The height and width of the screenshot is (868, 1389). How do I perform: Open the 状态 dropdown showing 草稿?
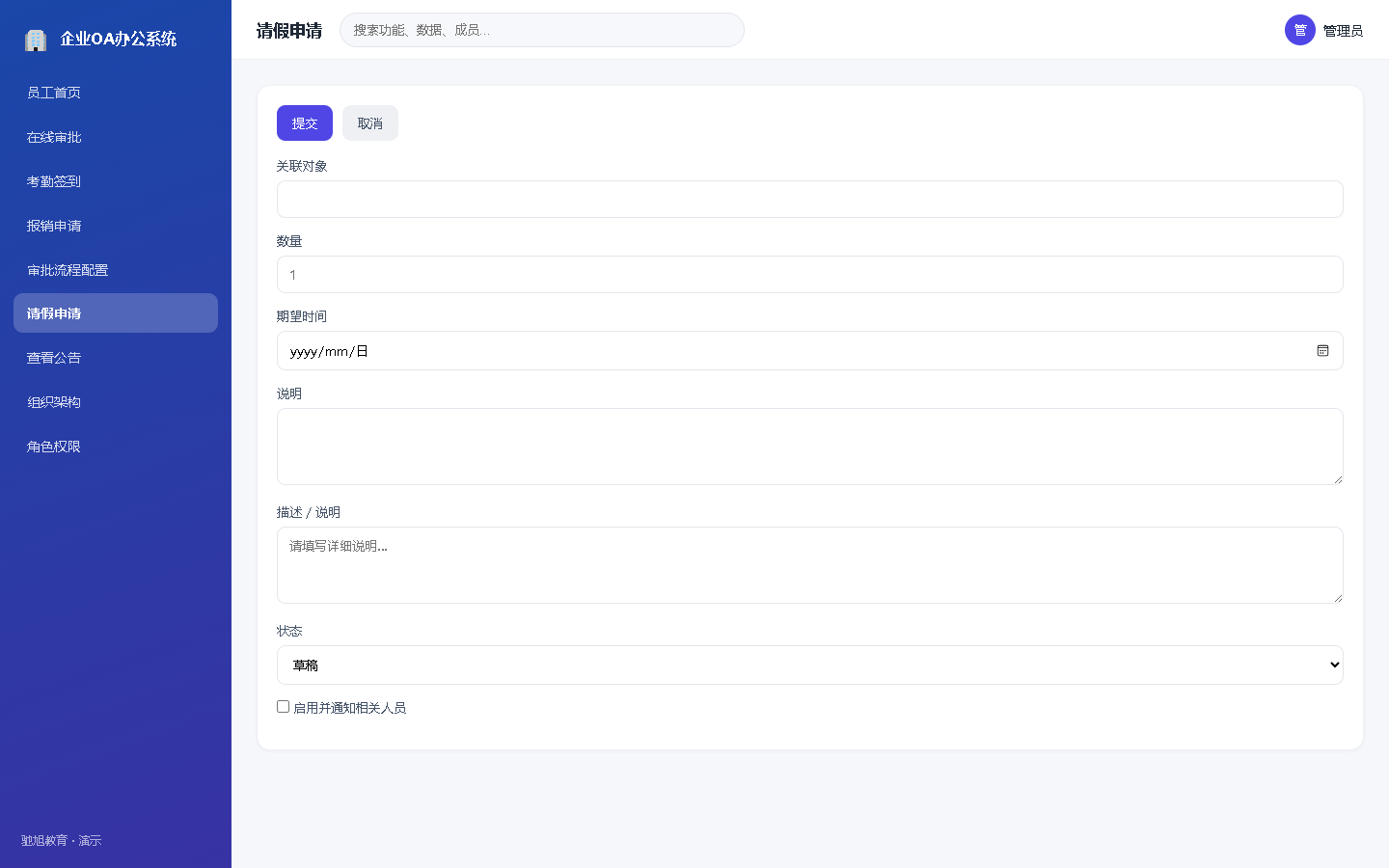(x=810, y=665)
